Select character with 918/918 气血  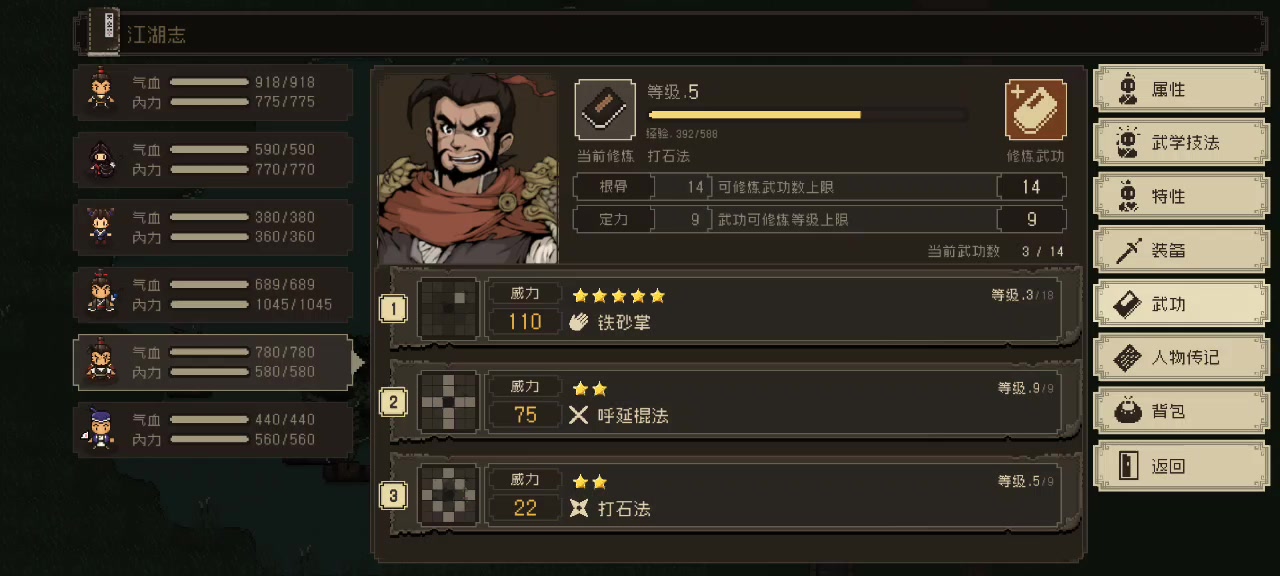(213, 92)
